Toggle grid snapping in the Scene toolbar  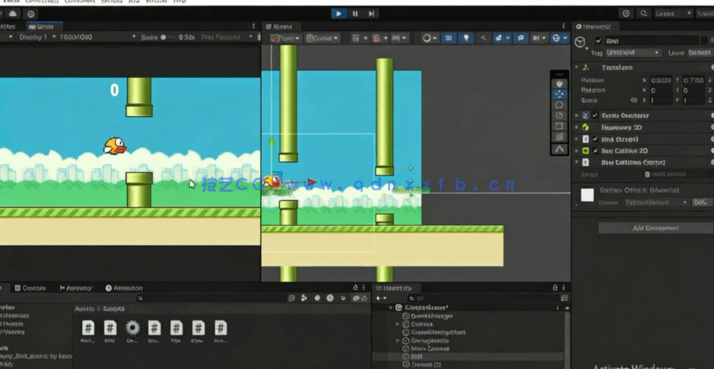[x=377, y=38]
